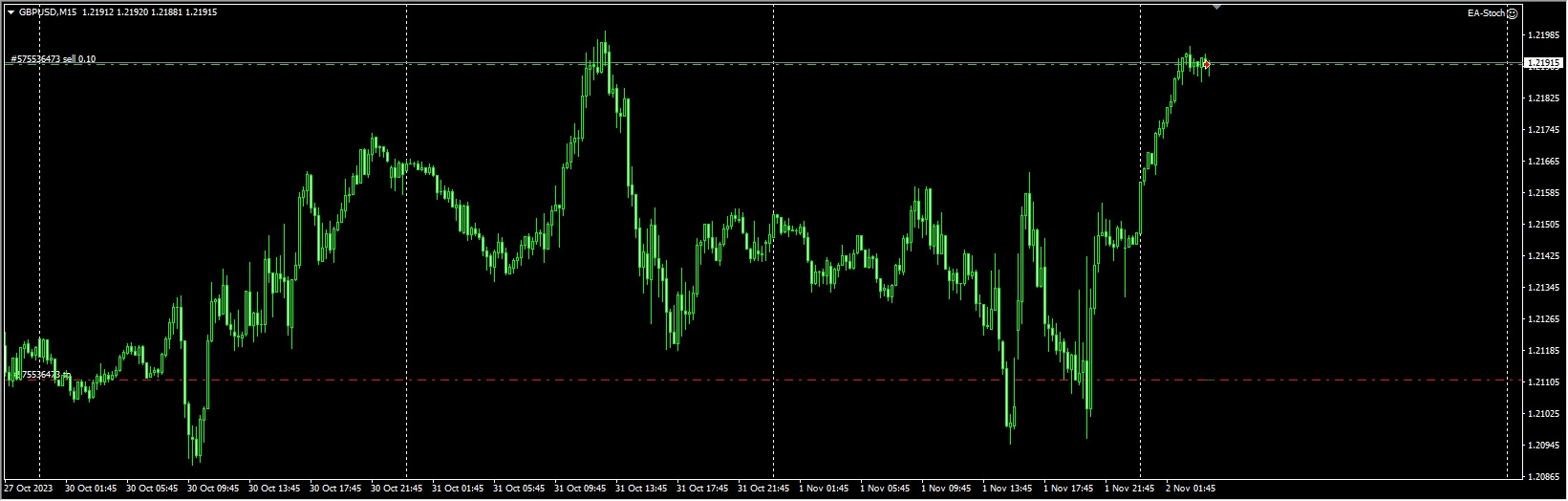Click the 1.21105 price scale label
The height and width of the screenshot is (501, 1568).
(x=1543, y=382)
